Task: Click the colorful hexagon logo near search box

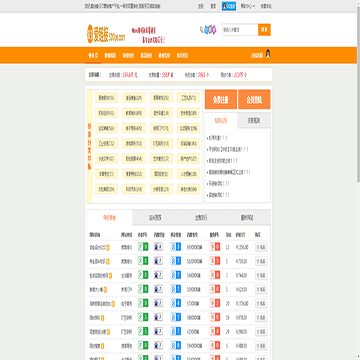Action: point(210,30)
